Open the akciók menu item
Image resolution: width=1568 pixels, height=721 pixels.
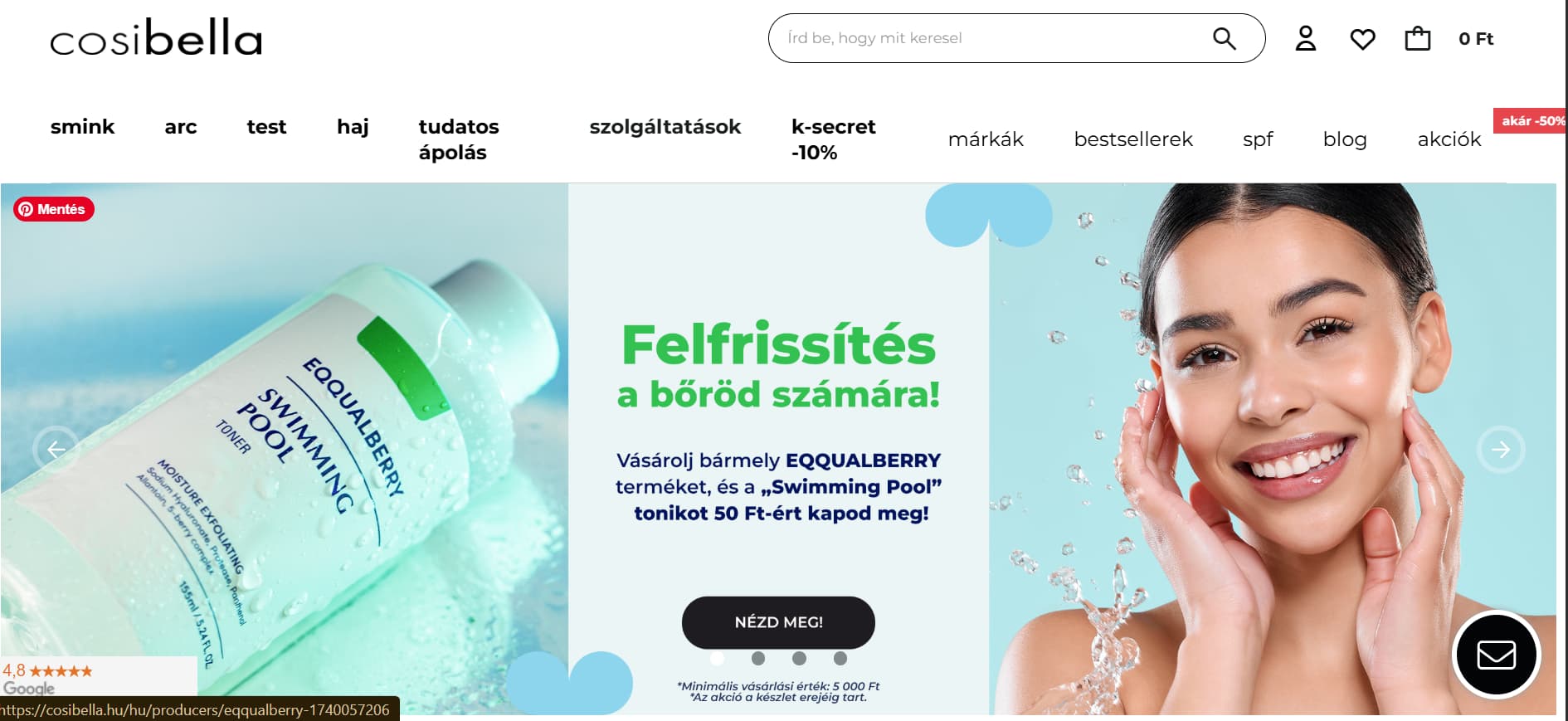tap(1449, 139)
